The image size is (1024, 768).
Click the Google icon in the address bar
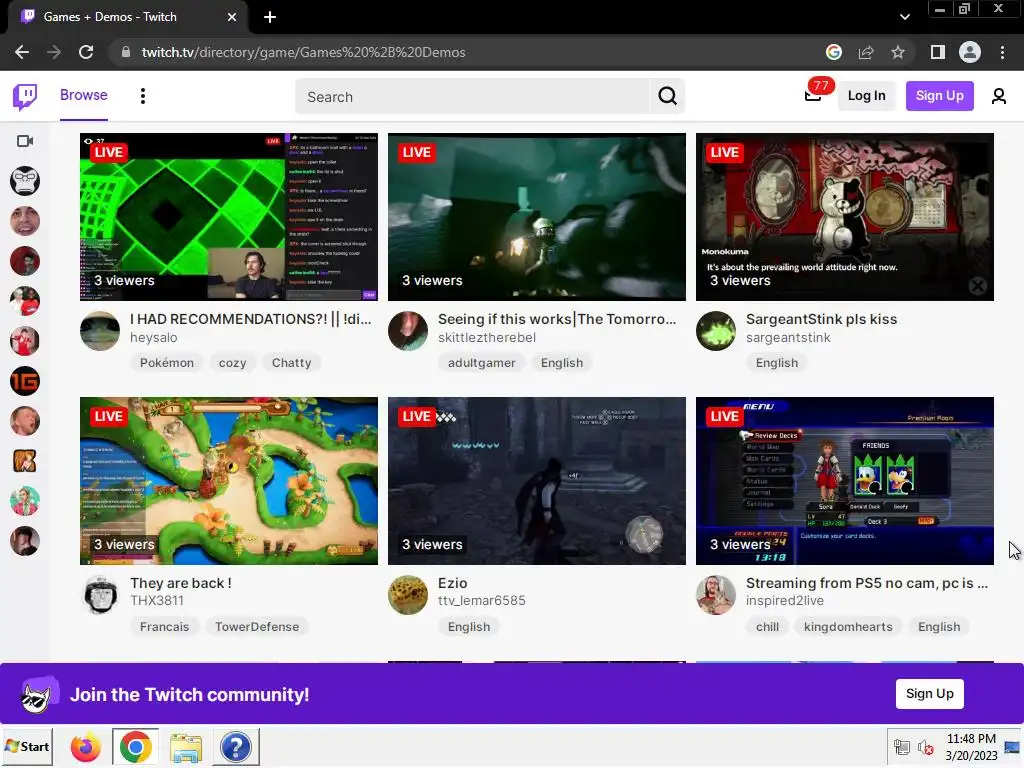834,52
